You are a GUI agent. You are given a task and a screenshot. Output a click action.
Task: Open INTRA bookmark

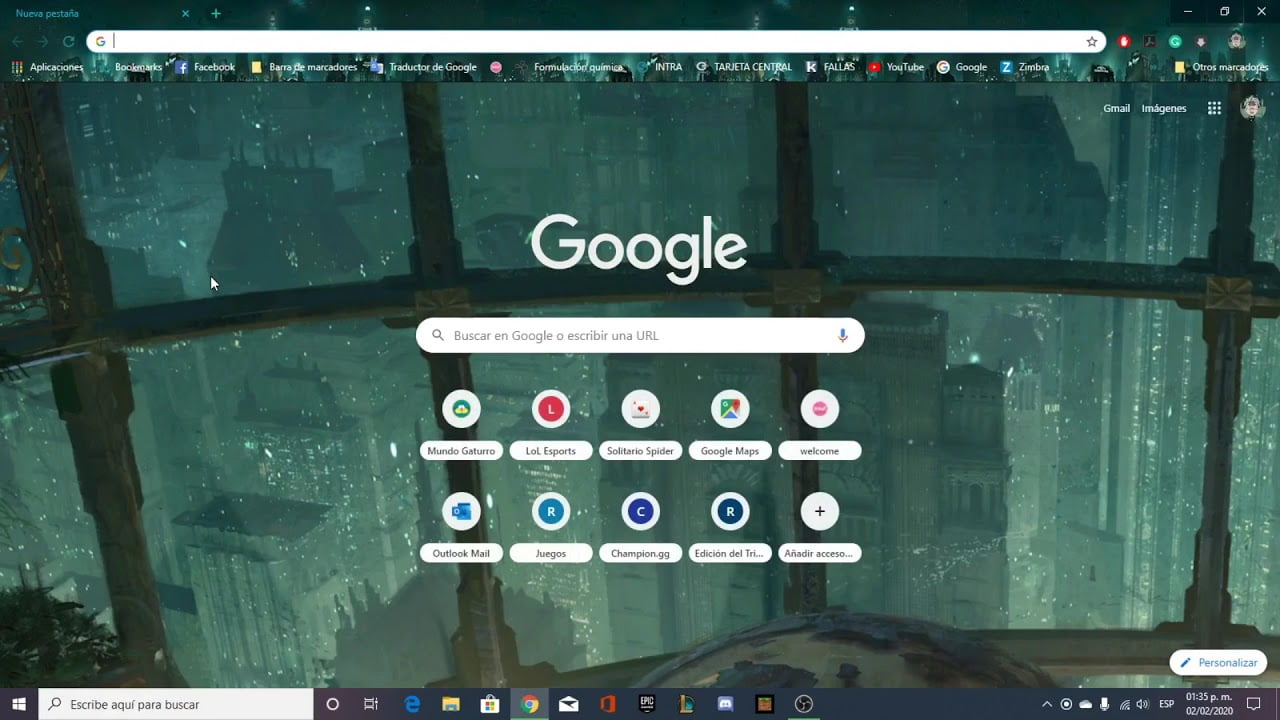(659, 67)
